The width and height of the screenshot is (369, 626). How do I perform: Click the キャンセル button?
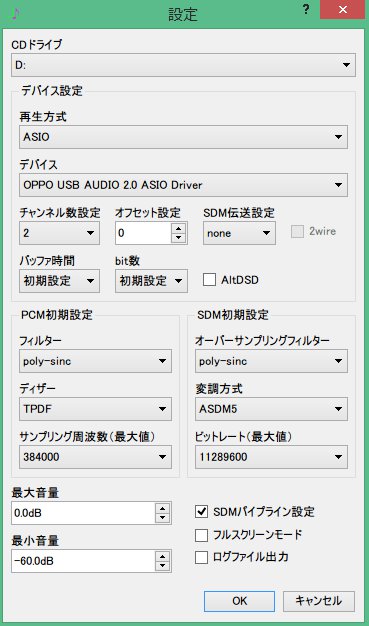click(319, 601)
